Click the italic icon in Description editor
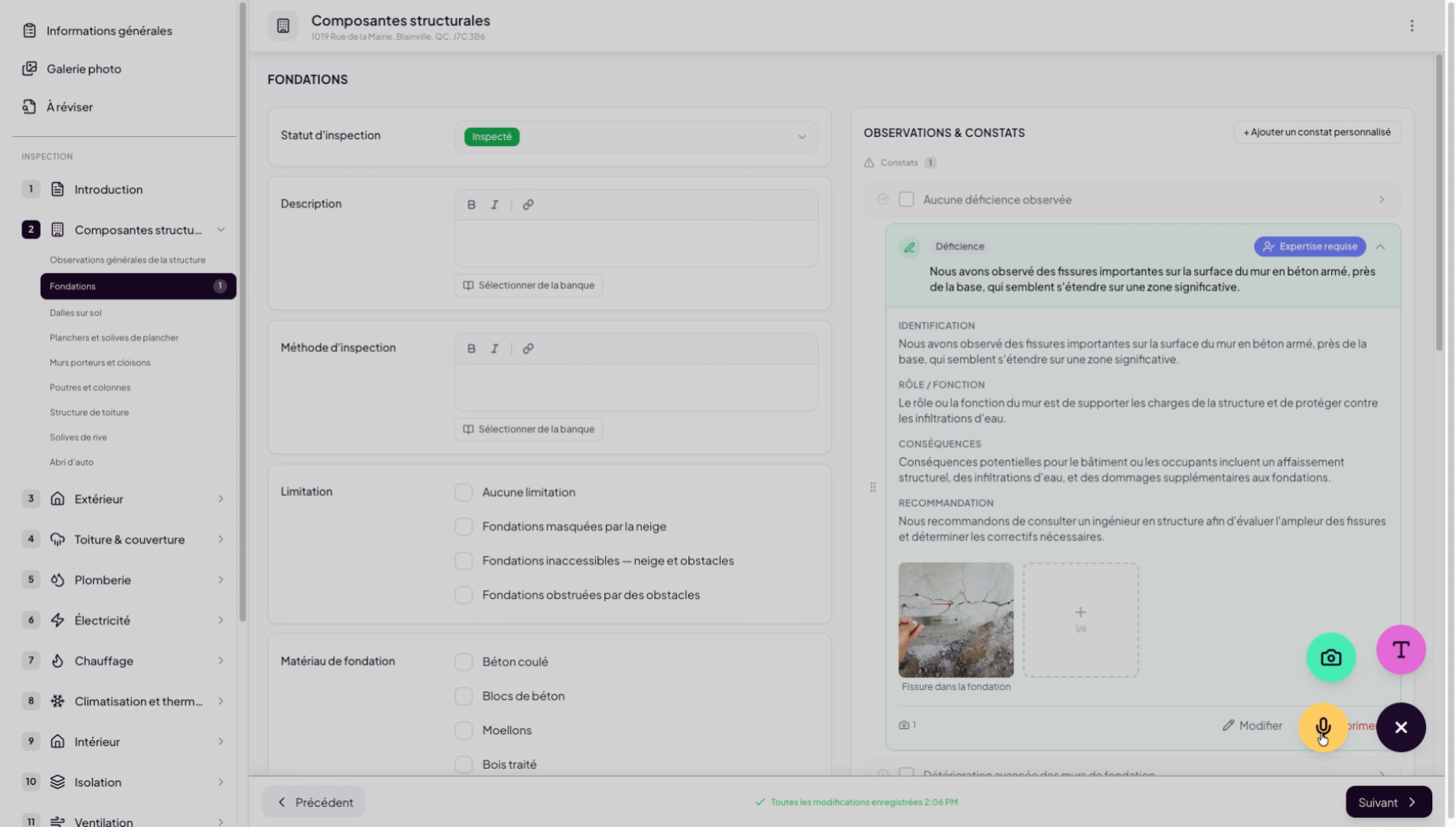The width and height of the screenshot is (1456, 827). pos(494,204)
